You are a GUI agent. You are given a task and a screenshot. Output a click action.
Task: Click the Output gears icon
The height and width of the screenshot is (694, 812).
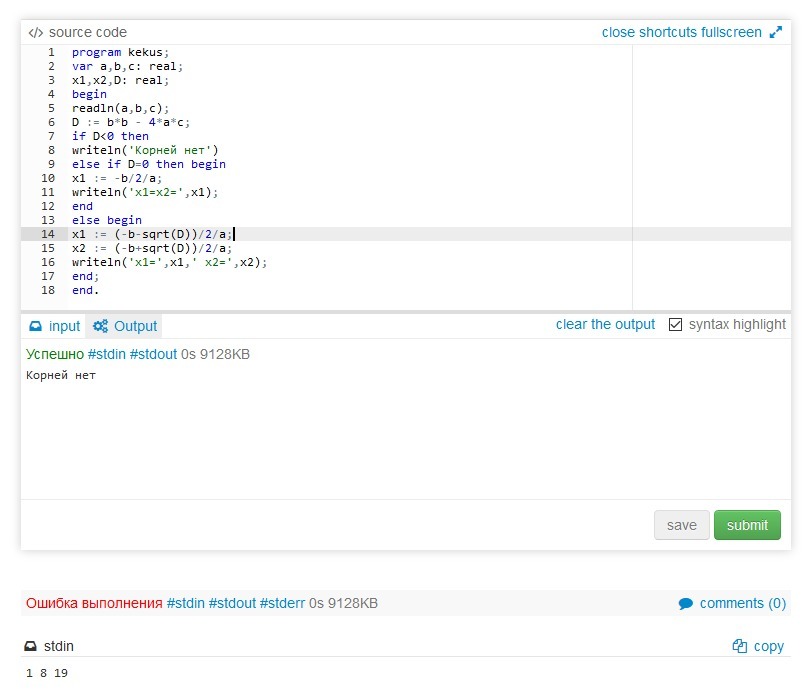coord(100,326)
